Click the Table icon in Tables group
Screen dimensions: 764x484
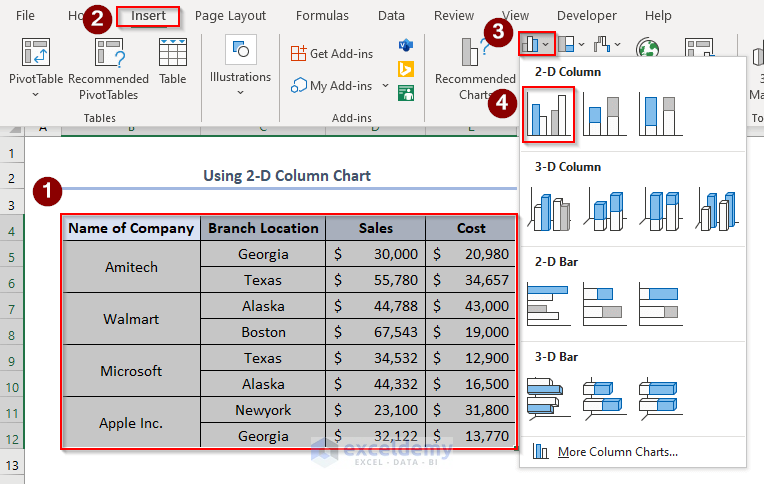[173, 62]
